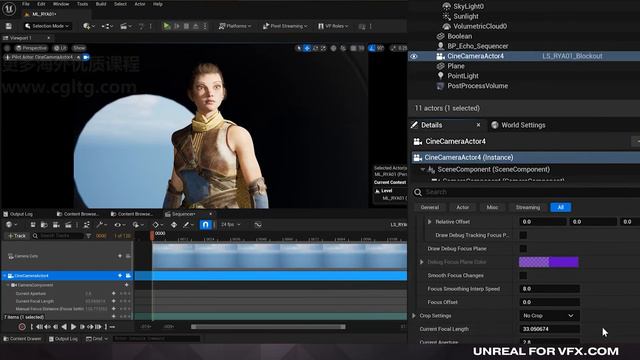Select BP_Echo_Sequencer in the outliner
This screenshot has width=640, height=360.
point(478,46)
